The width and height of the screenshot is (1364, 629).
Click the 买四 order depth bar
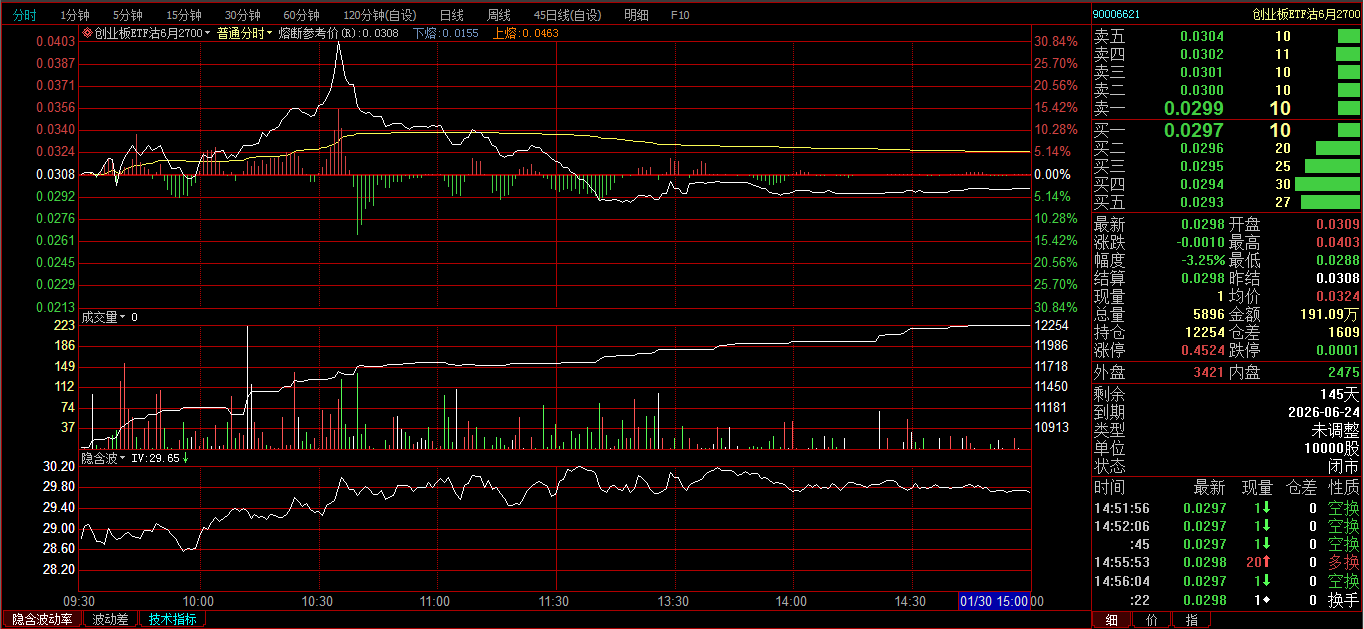click(x=1327, y=184)
